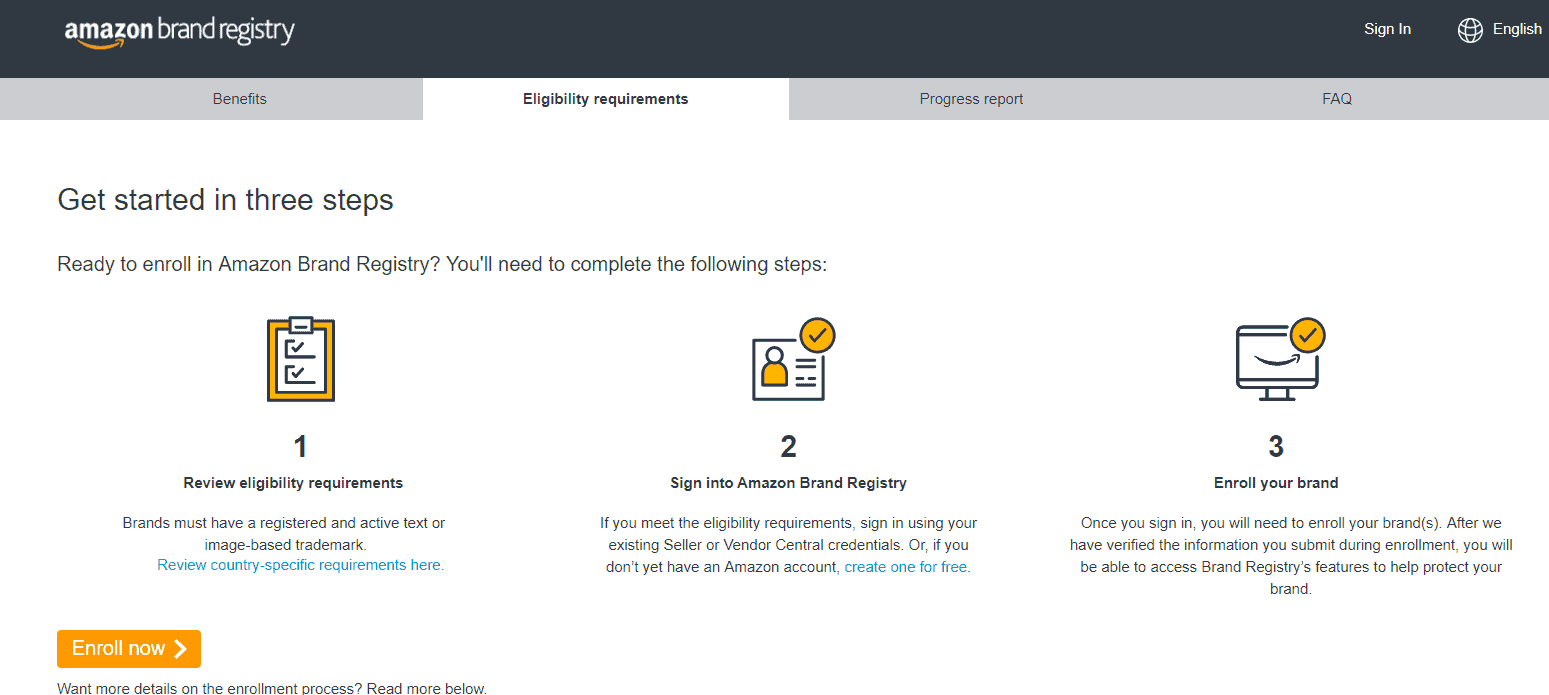Go to the FAQ tab

(1337, 99)
